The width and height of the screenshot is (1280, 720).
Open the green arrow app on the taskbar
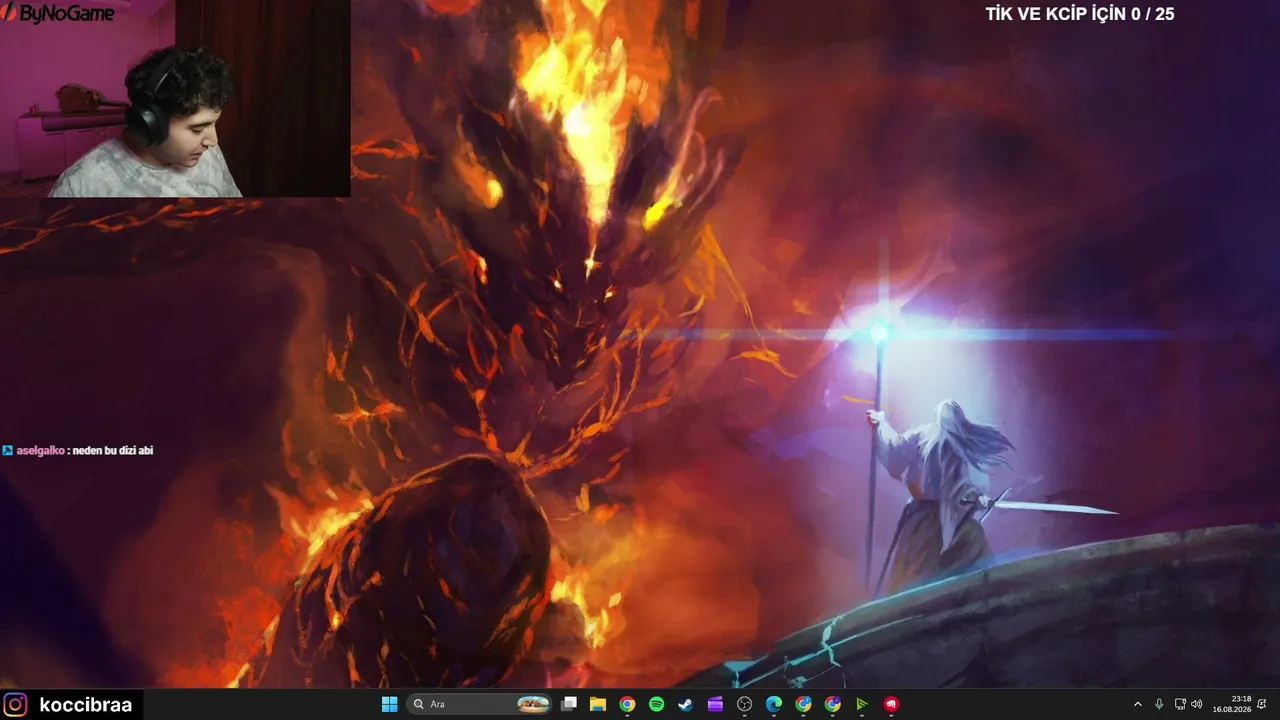pyautogui.click(x=861, y=704)
